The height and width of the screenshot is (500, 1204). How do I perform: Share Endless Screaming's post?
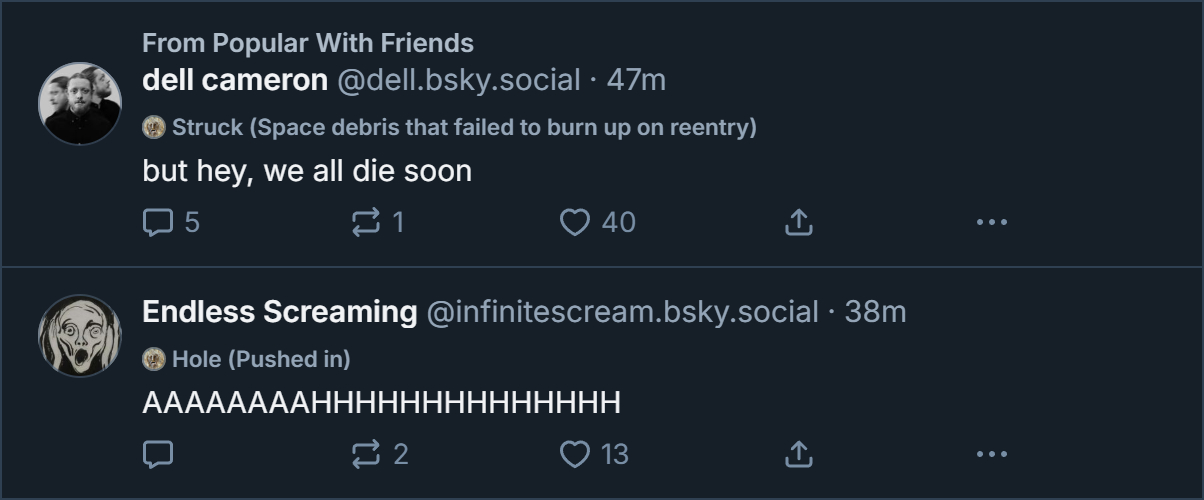[x=798, y=455]
